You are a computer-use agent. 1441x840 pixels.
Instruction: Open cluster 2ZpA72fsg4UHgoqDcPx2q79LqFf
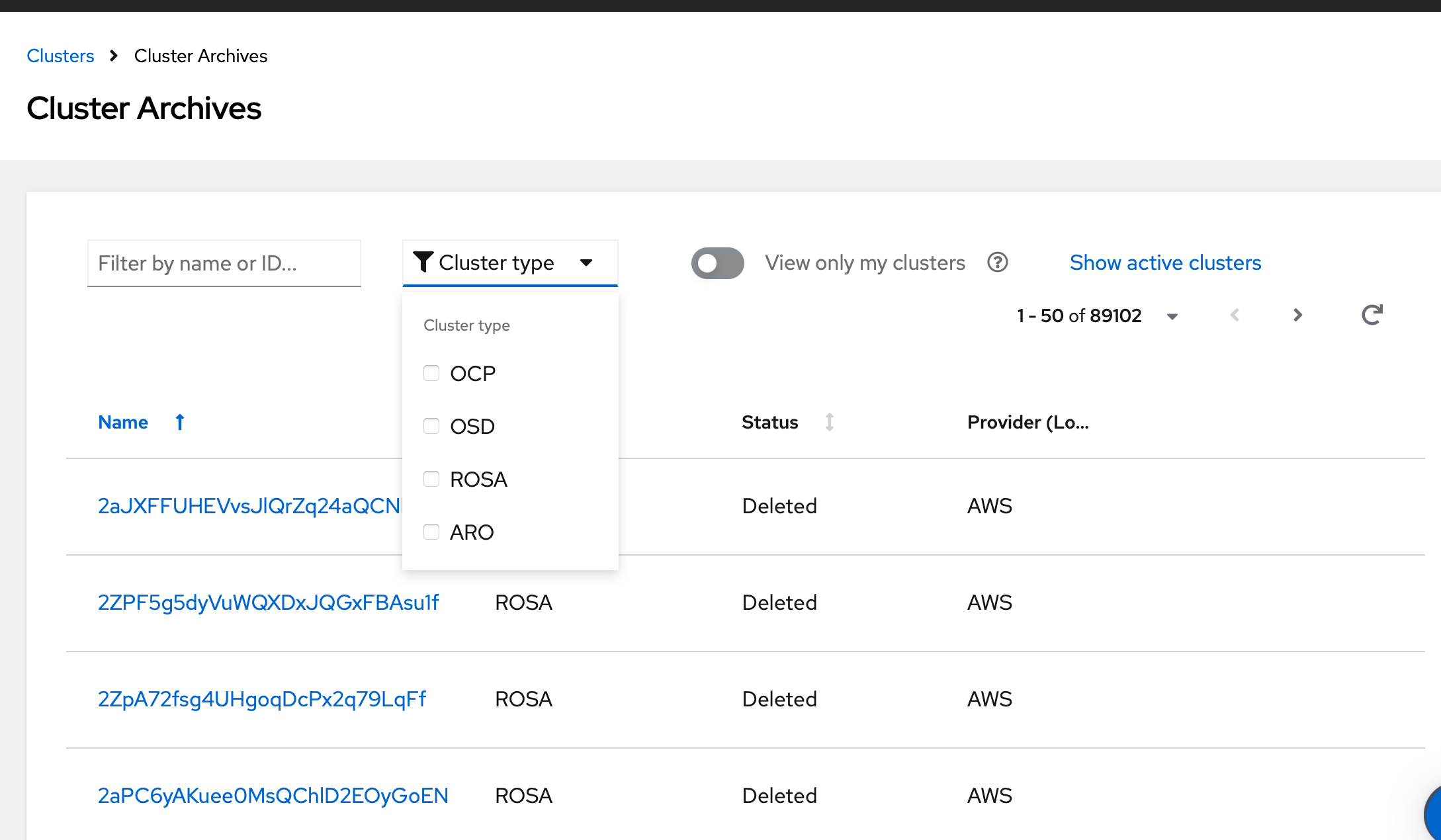(x=262, y=699)
